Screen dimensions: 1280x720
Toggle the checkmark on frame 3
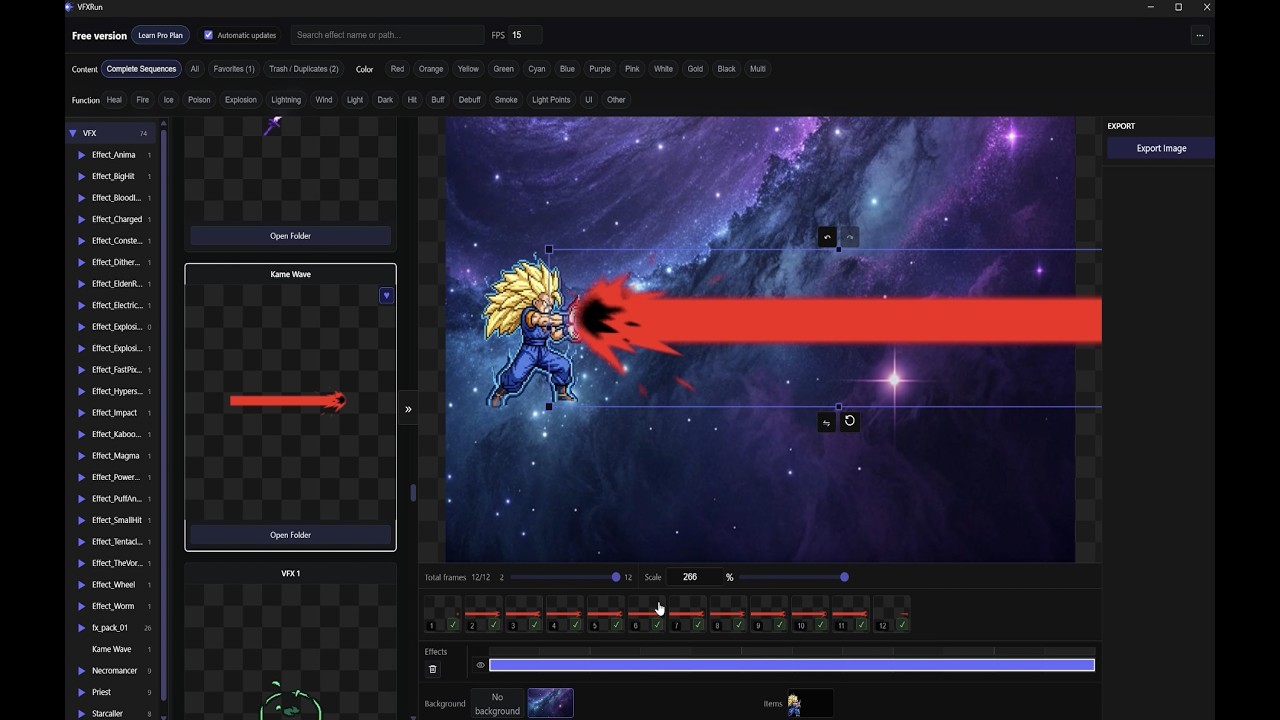pos(535,625)
